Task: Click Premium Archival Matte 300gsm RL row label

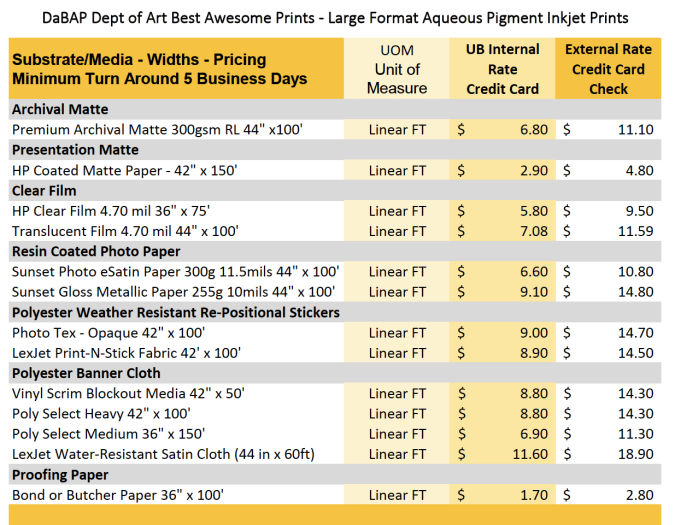Action: pyautogui.click(x=151, y=130)
